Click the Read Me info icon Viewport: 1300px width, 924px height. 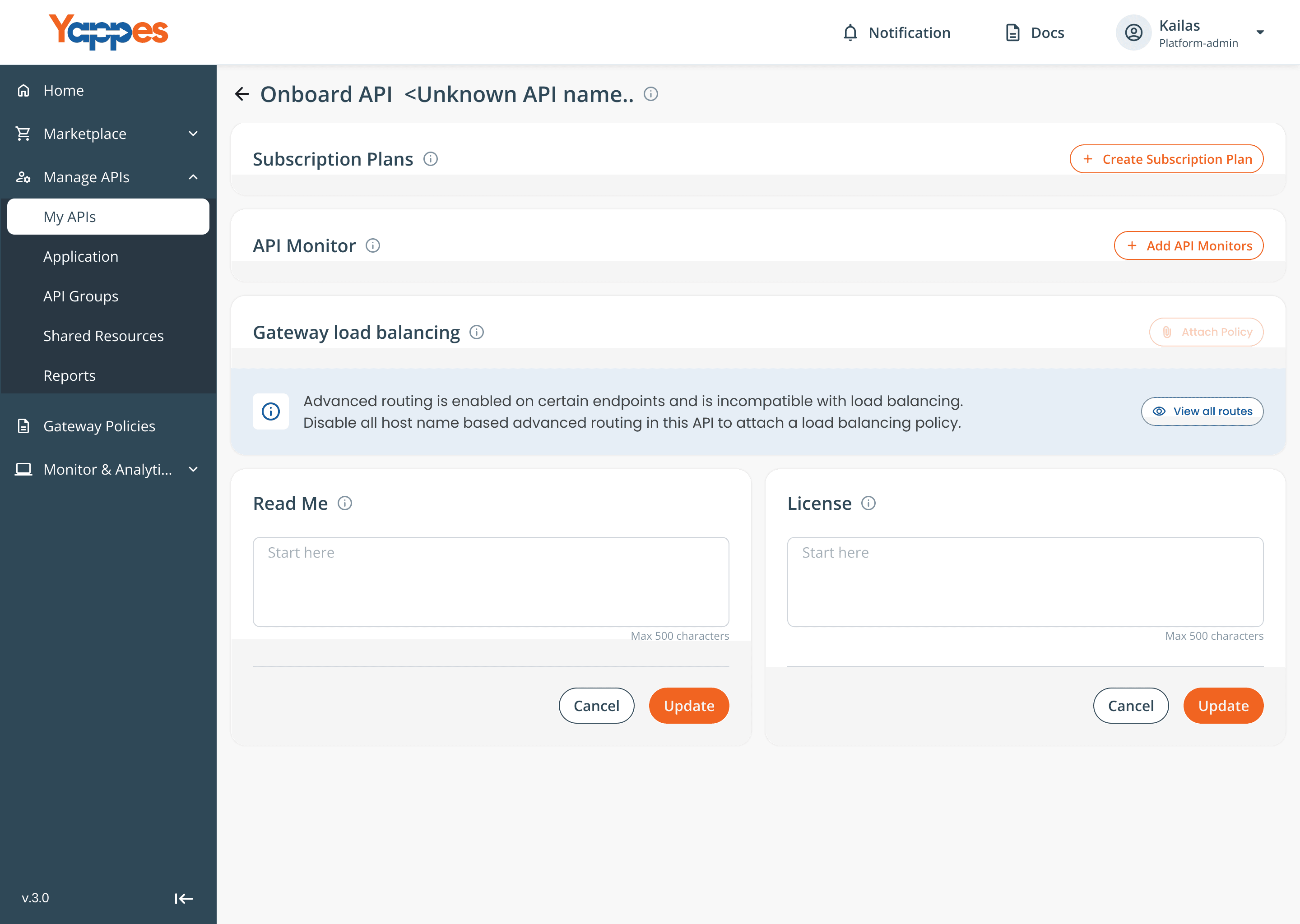coord(345,504)
